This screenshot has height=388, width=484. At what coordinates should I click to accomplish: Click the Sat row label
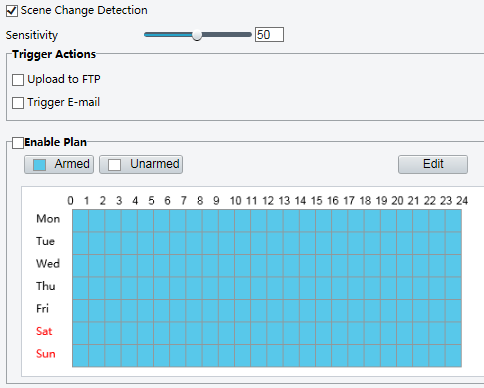tap(44, 331)
